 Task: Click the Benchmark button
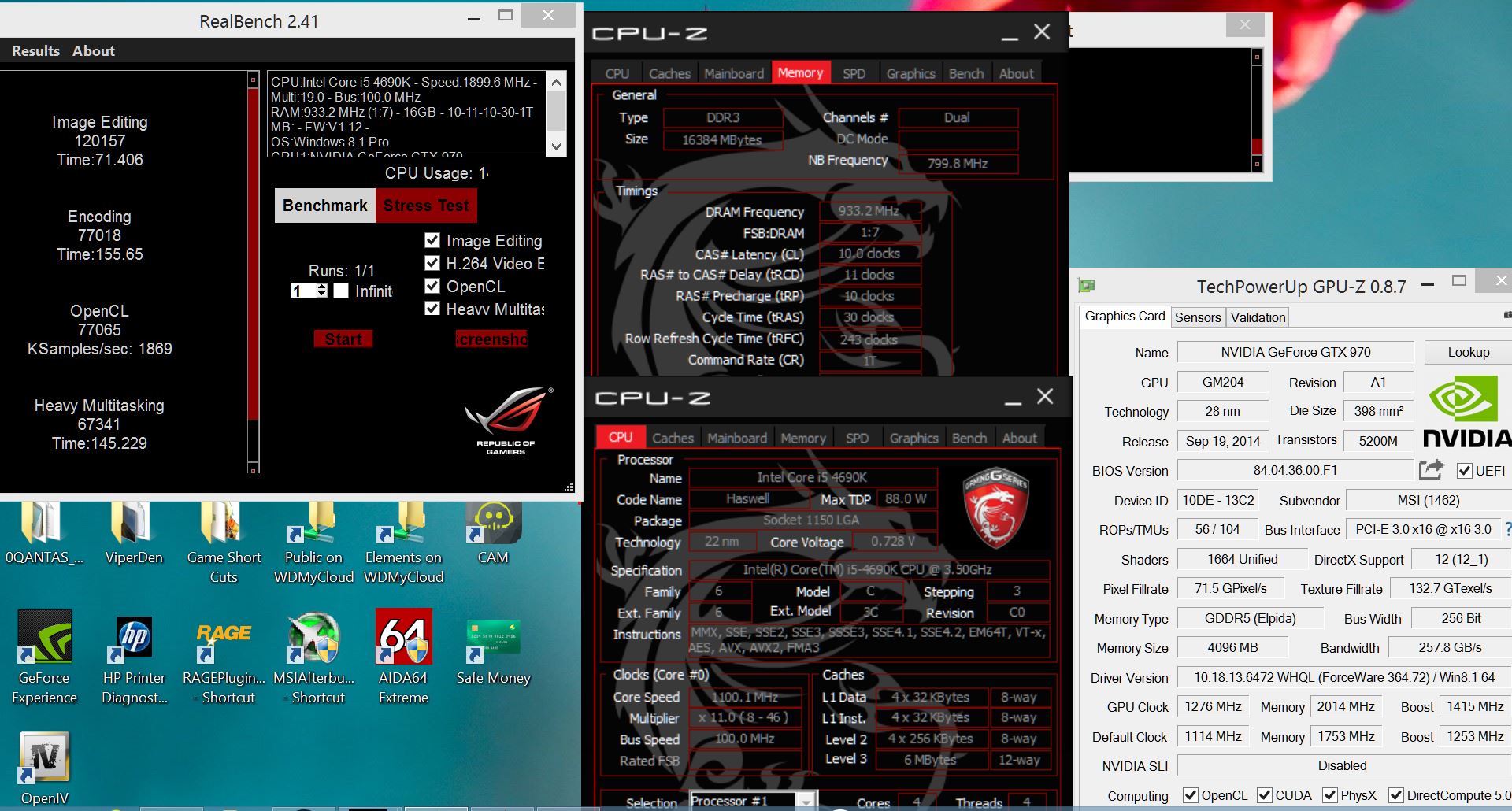point(325,206)
